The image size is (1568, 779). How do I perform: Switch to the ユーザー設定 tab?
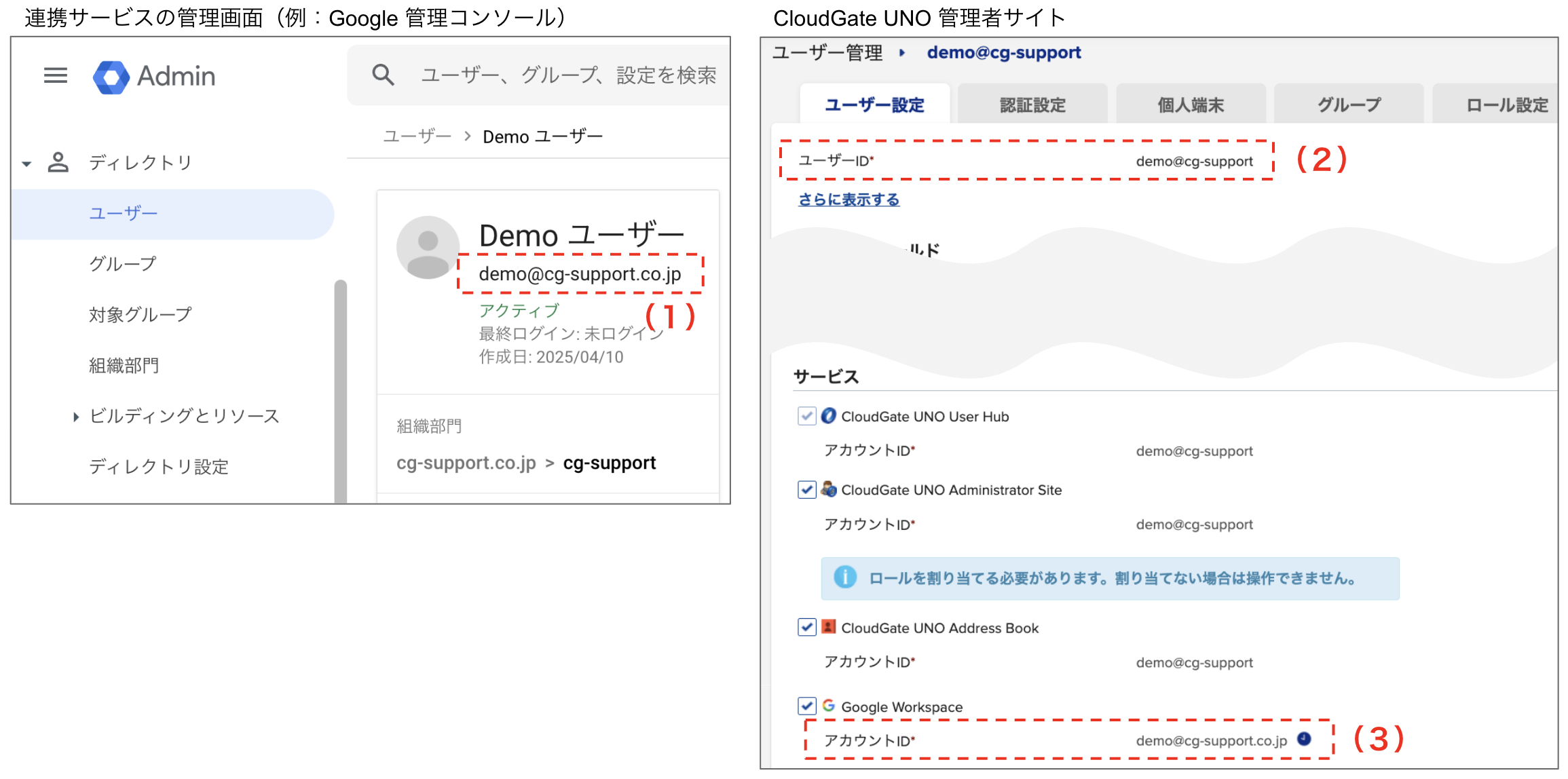[x=874, y=104]
